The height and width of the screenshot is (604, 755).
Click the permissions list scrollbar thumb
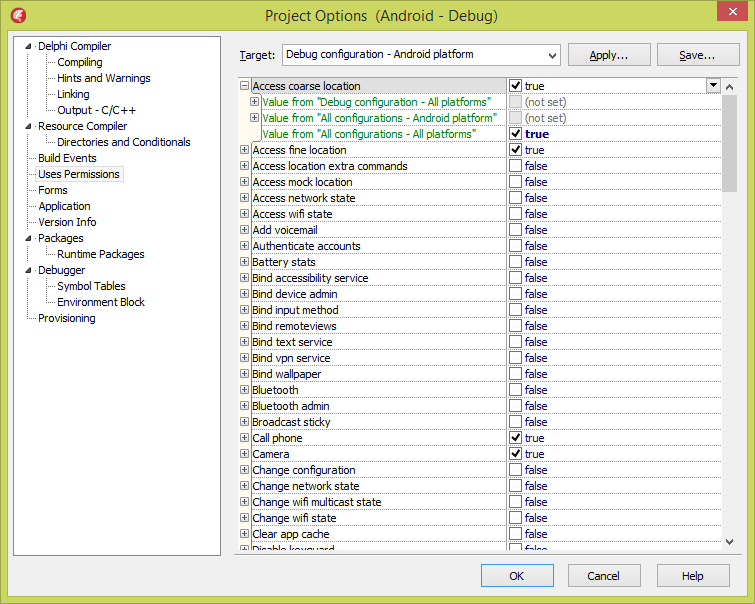(x=729, y=144)
